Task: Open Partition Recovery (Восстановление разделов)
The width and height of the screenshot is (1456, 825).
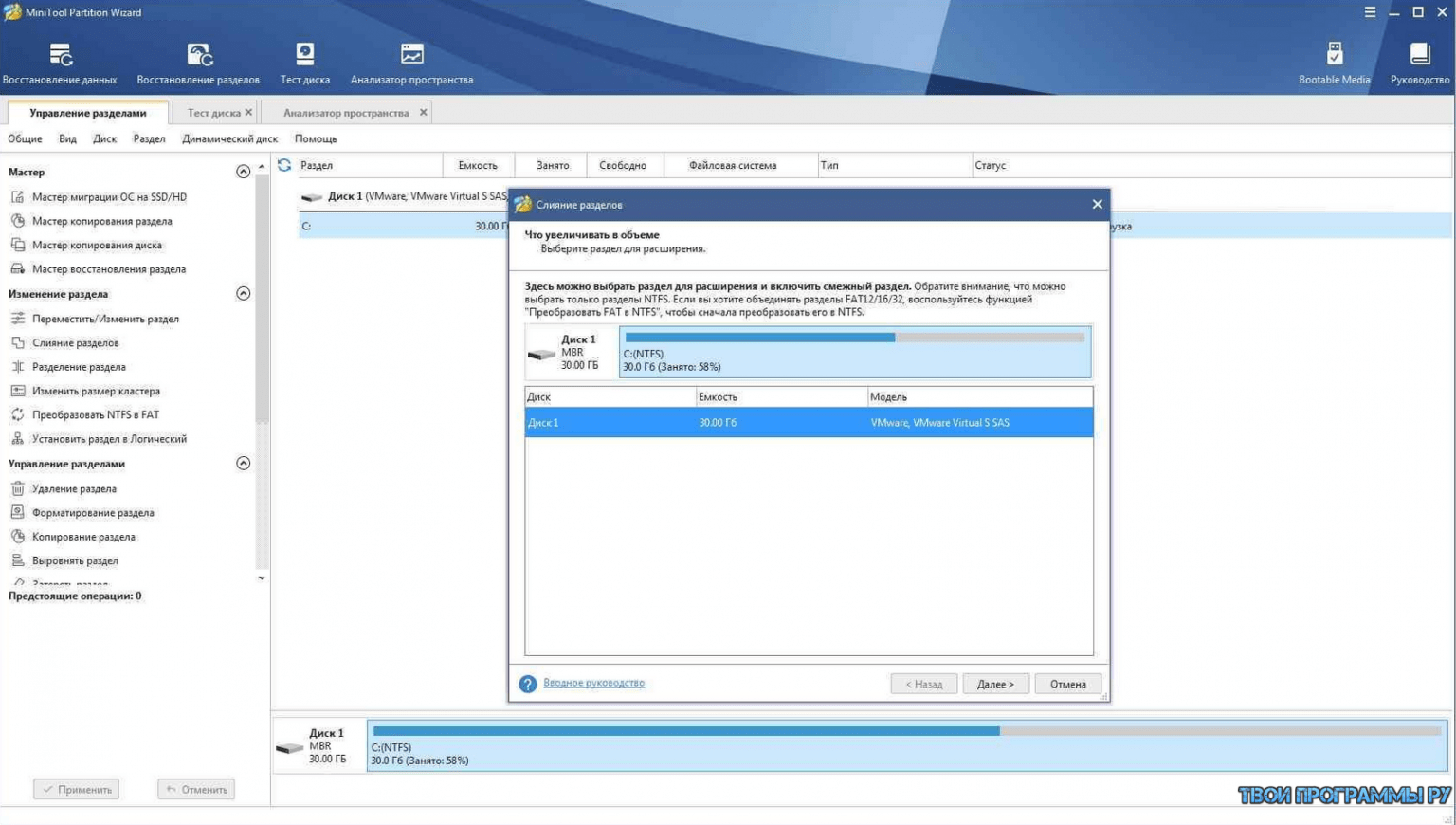Action: 198,63
